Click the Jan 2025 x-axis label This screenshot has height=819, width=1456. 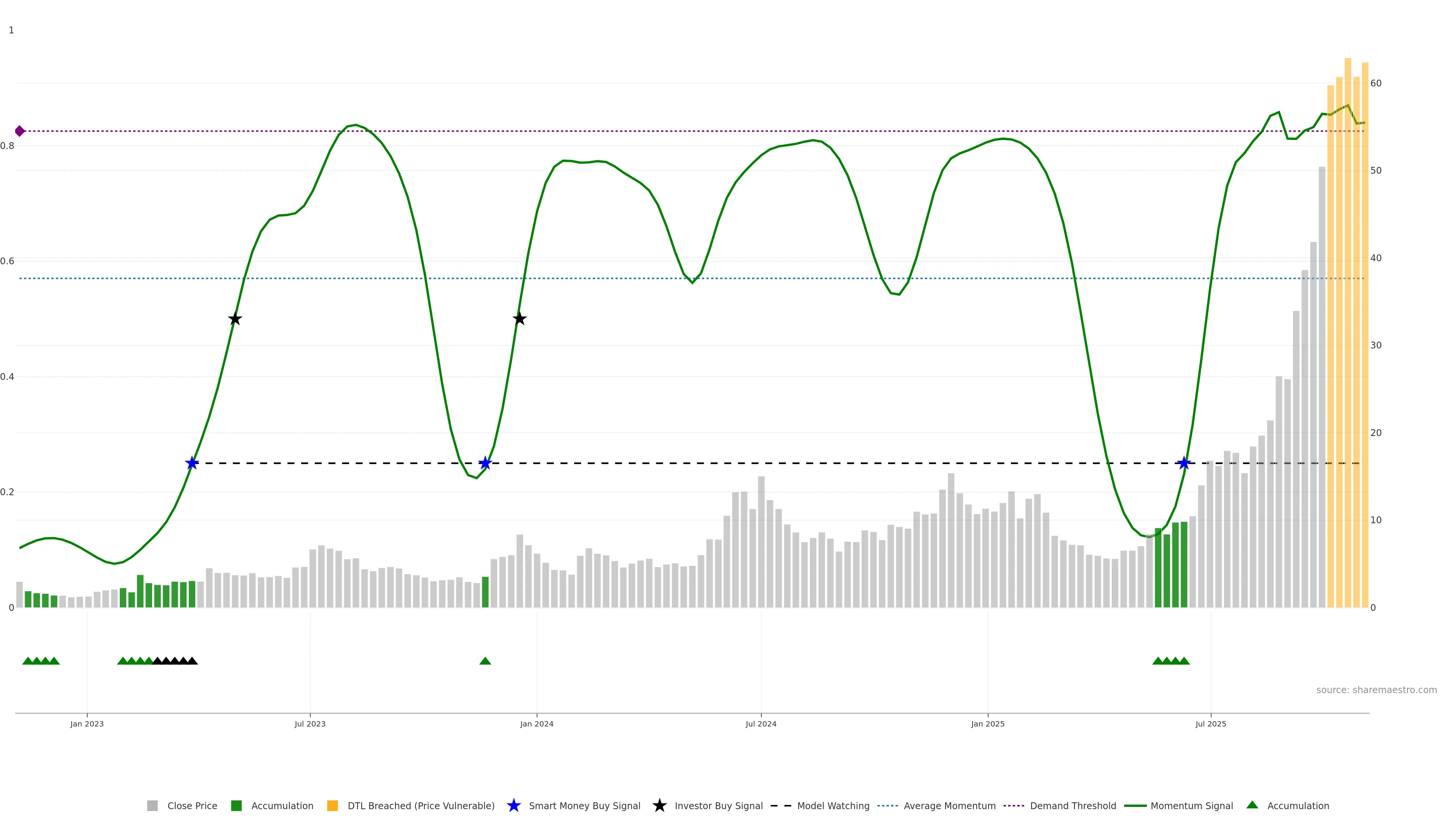[987, 723]
